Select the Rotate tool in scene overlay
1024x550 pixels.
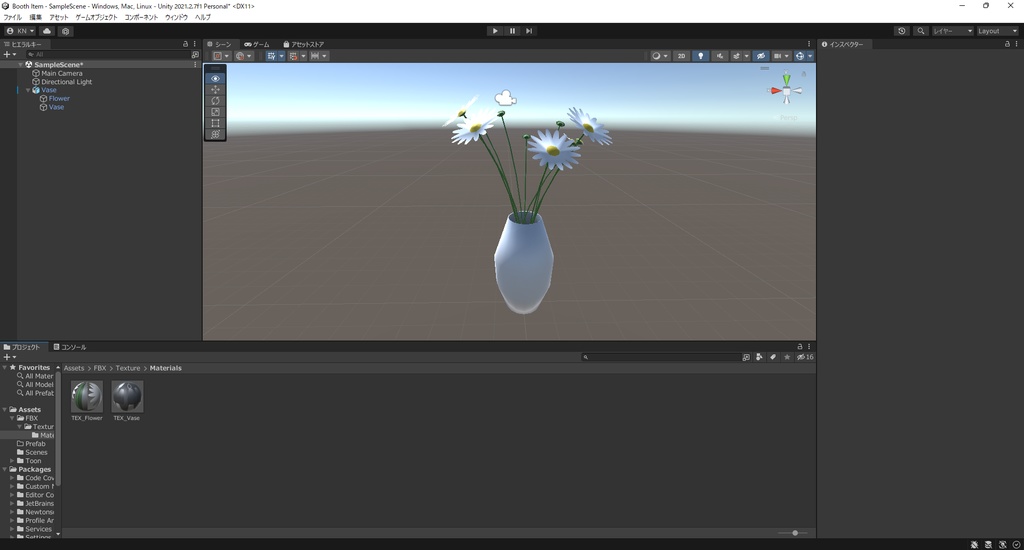[x=215, y=101]
